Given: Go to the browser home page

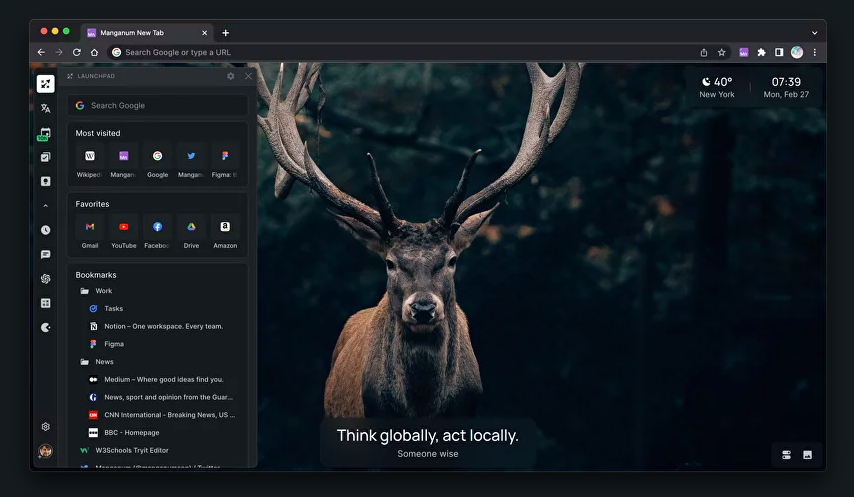Looking at the screenshot, I should point(94,52).
